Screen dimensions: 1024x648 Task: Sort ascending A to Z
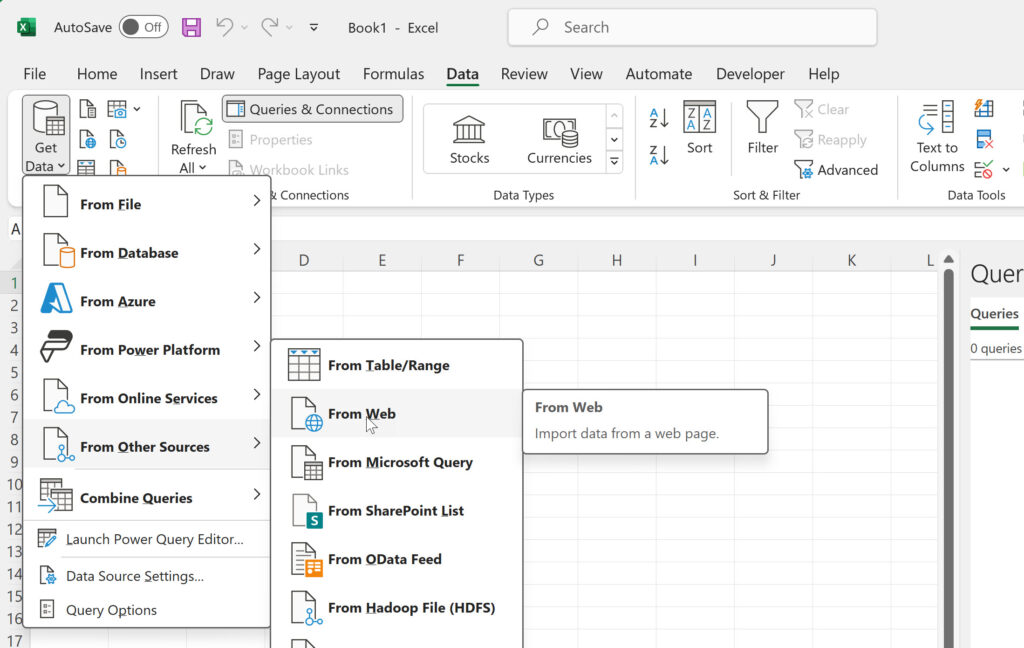659,118
